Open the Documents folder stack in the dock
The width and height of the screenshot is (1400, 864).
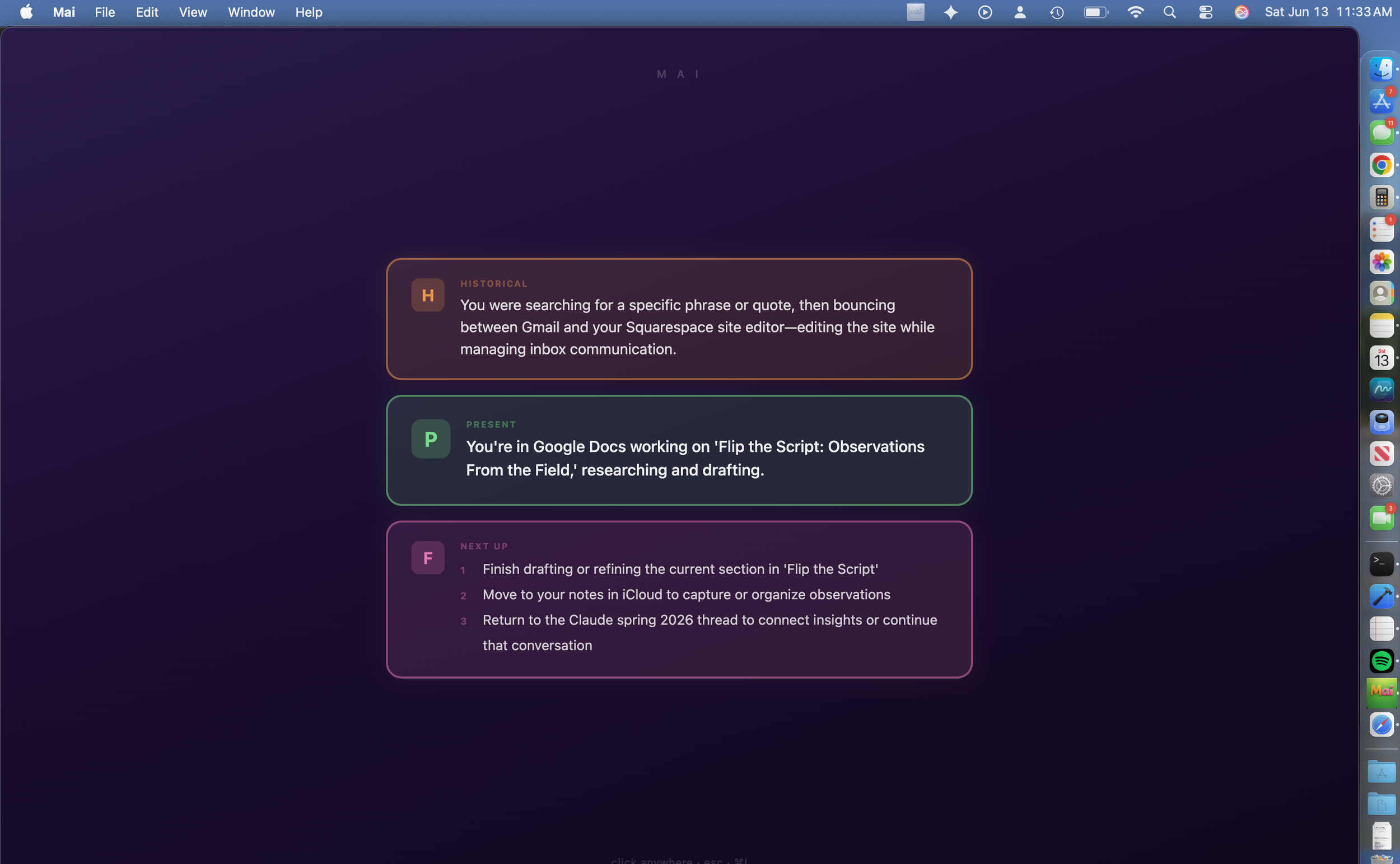point(1381,804)
